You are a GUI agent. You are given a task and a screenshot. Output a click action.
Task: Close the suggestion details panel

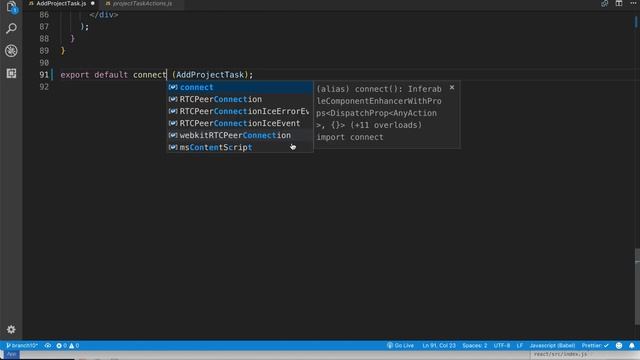452,87
